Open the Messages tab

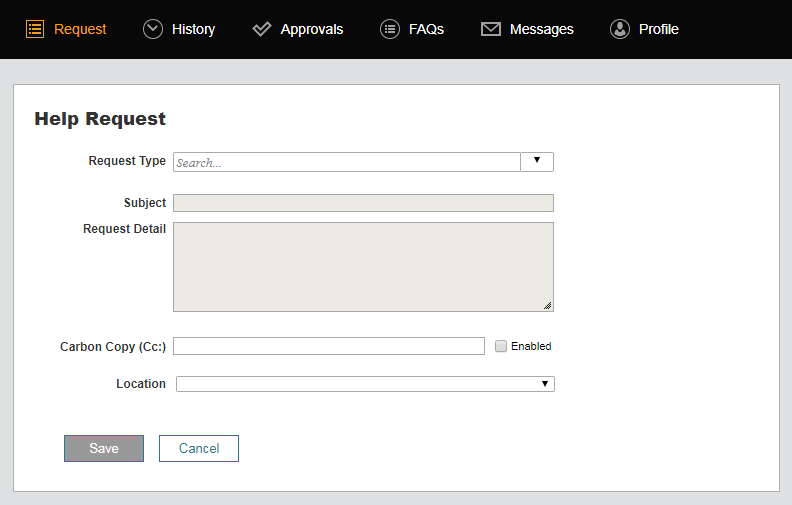tap(541, 29)
